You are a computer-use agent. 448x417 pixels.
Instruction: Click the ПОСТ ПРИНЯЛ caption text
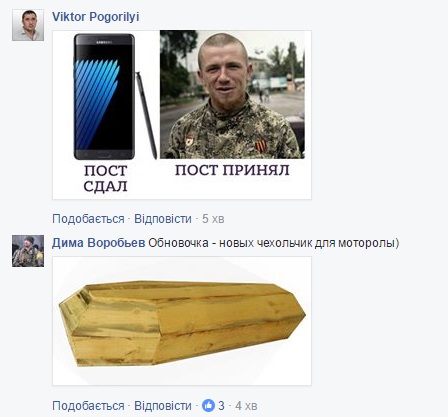coord(232,170)
